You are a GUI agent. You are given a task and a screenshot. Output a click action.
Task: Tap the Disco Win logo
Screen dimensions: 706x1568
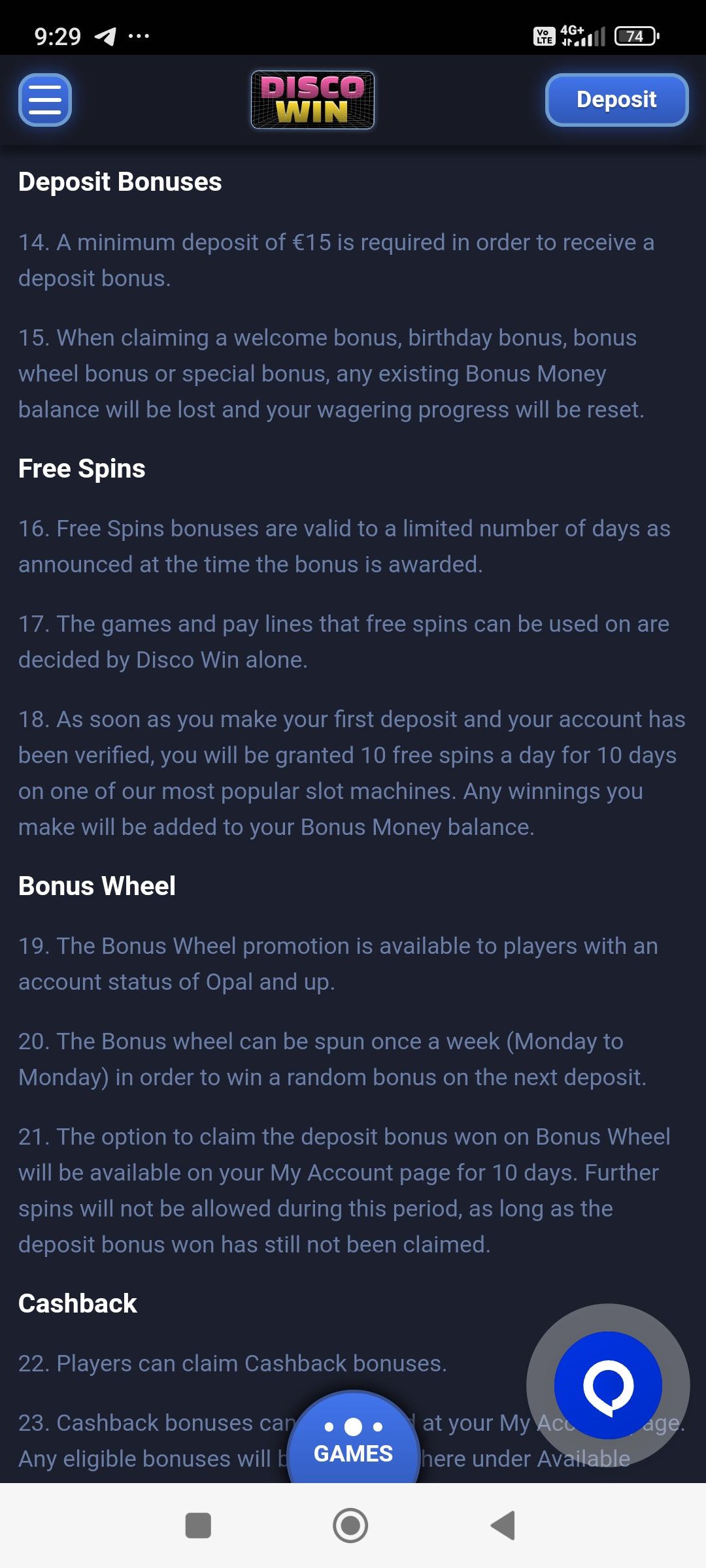click(312, 100)
